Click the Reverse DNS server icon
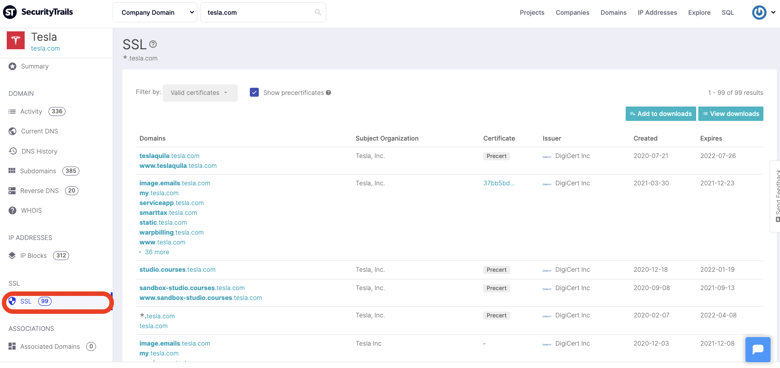The image size is (780, 368). [12, 190]
